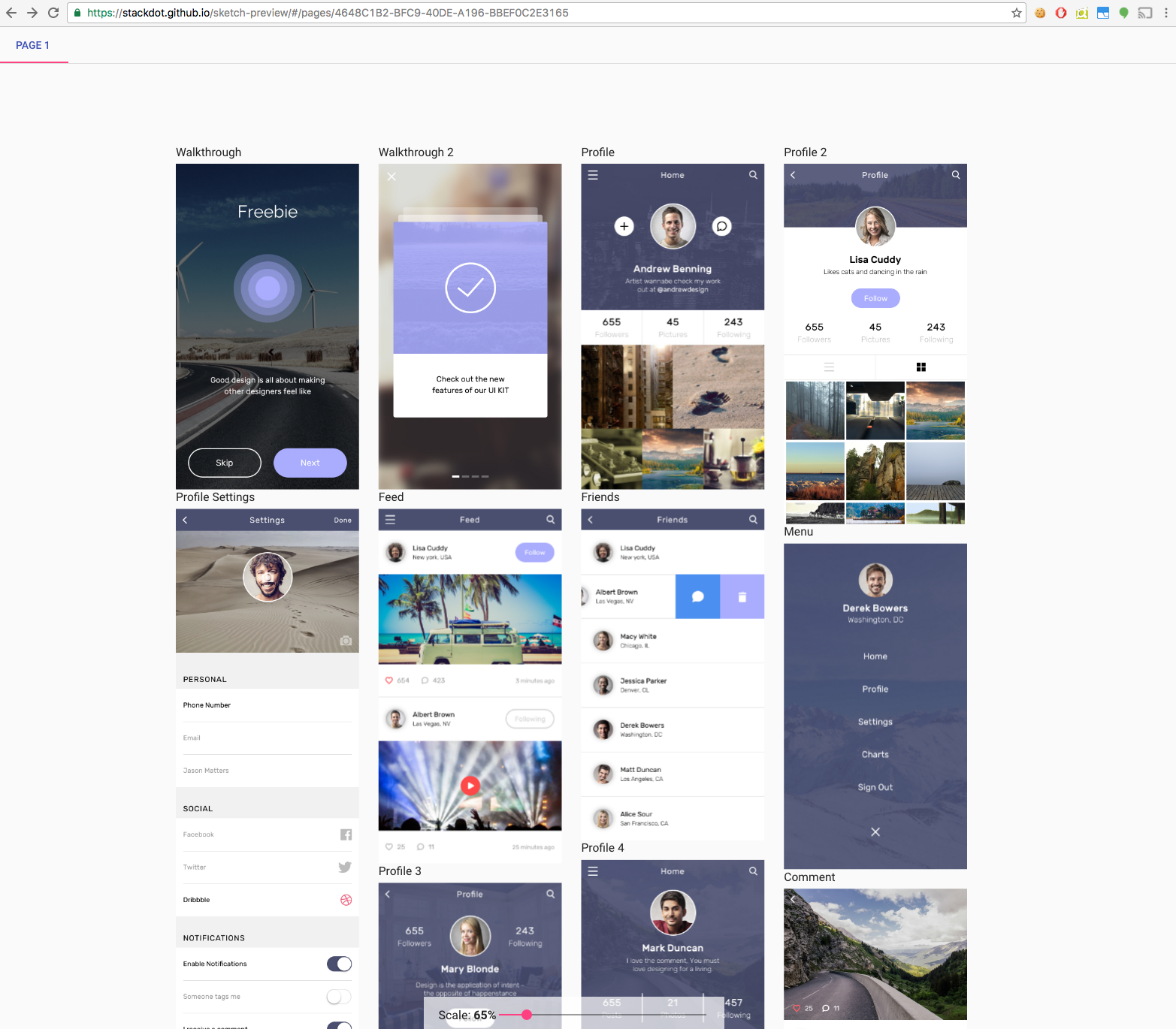
Task: Click the browser back arrow
Action: (11, 13)
